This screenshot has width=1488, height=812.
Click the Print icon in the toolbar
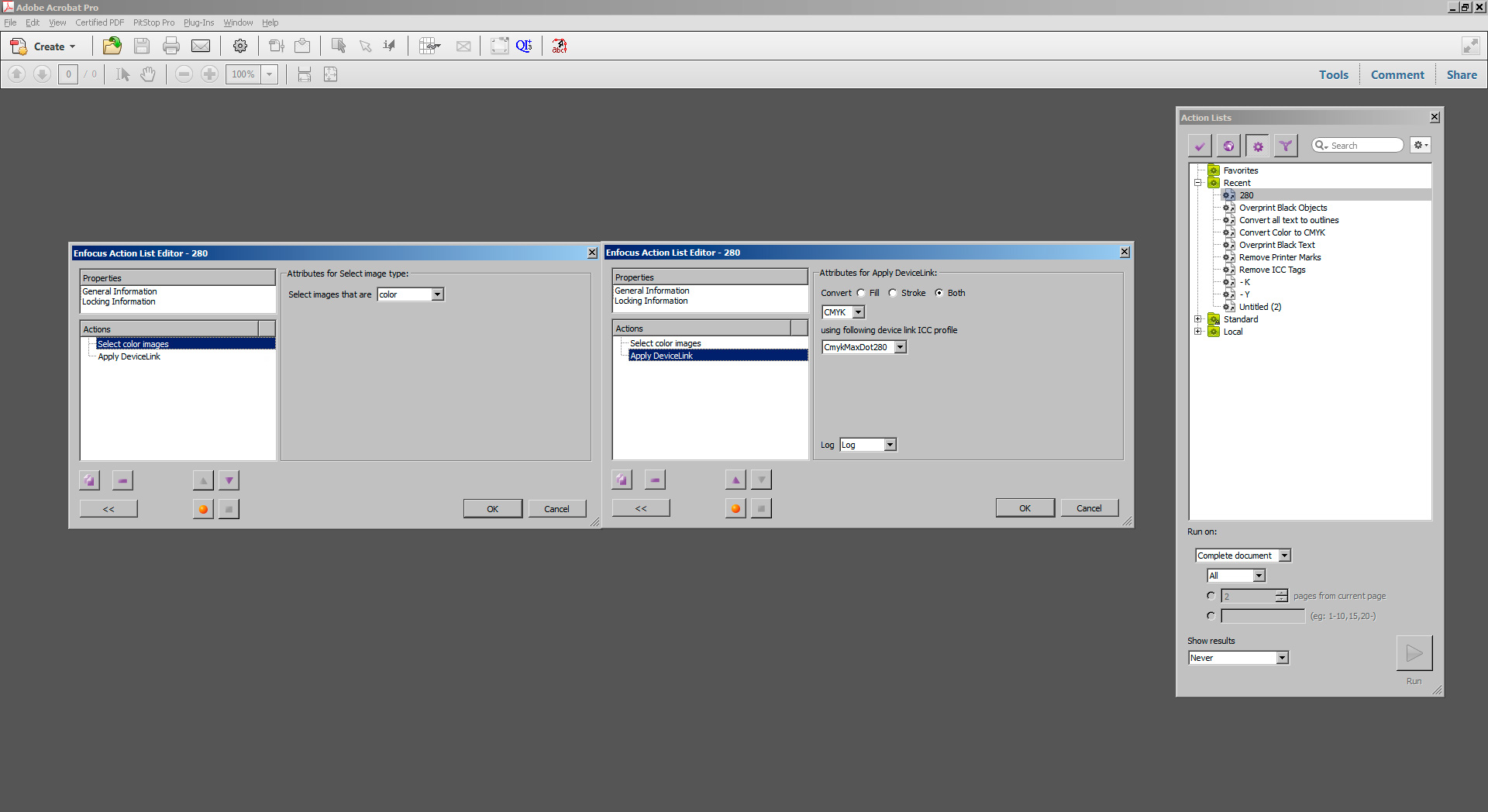[171, 46]
